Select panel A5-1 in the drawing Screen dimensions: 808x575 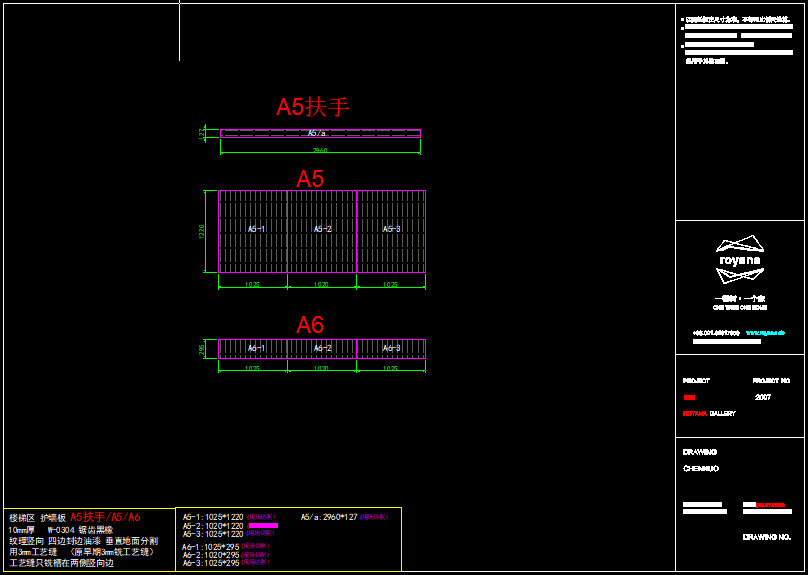254,230
